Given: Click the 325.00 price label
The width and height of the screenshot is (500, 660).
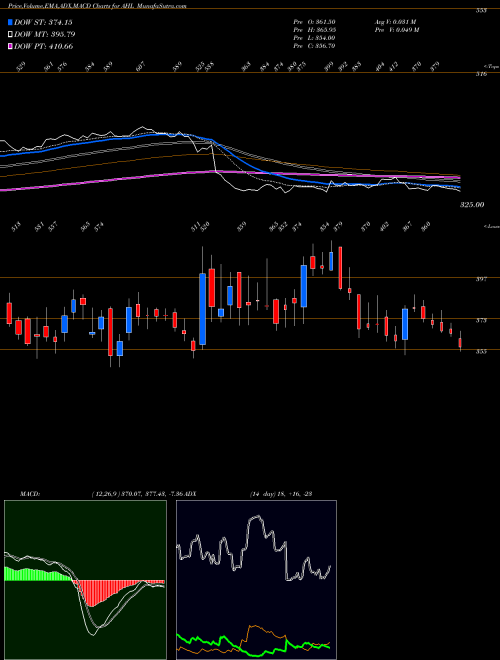Looking at the screenshot, I should coord(472,205).
